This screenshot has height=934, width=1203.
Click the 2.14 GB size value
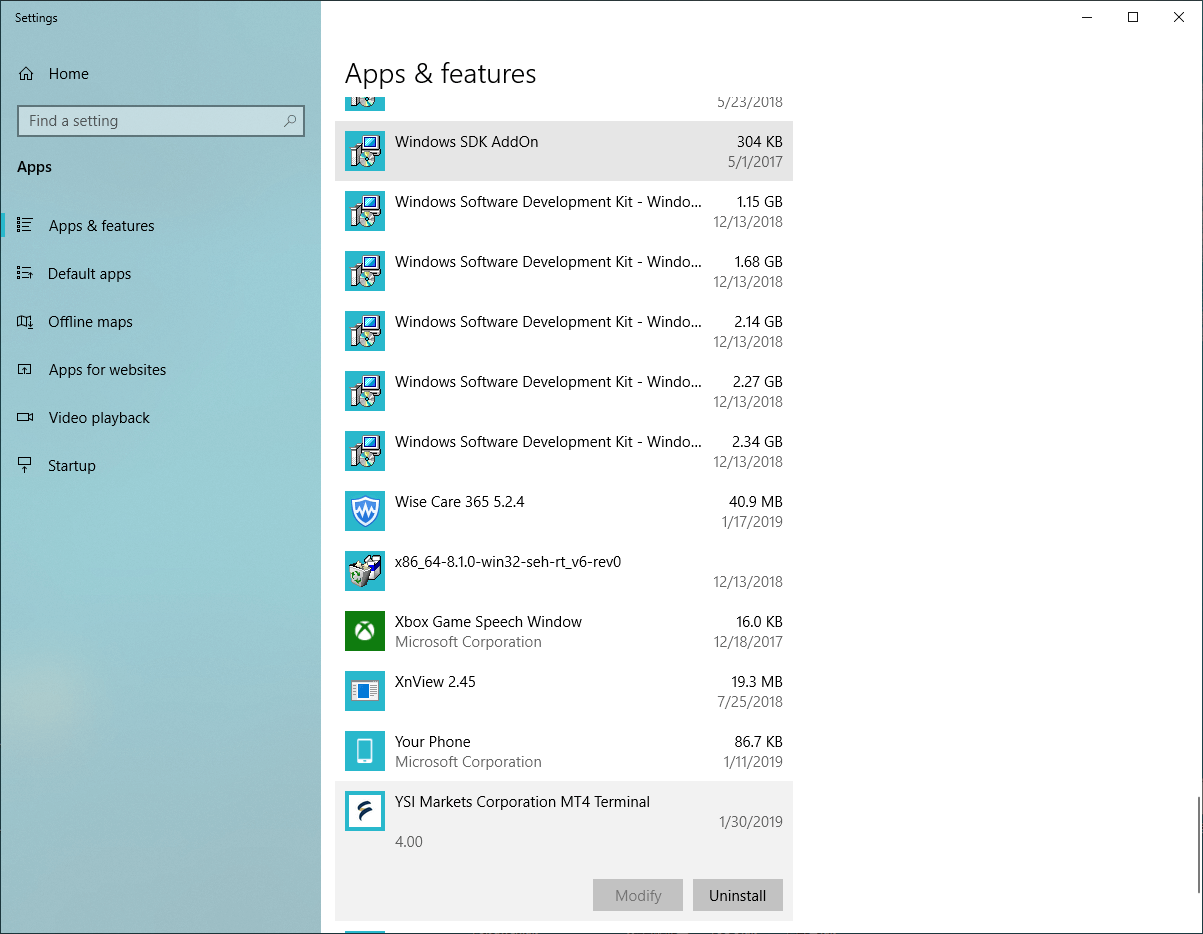point(759,322)
